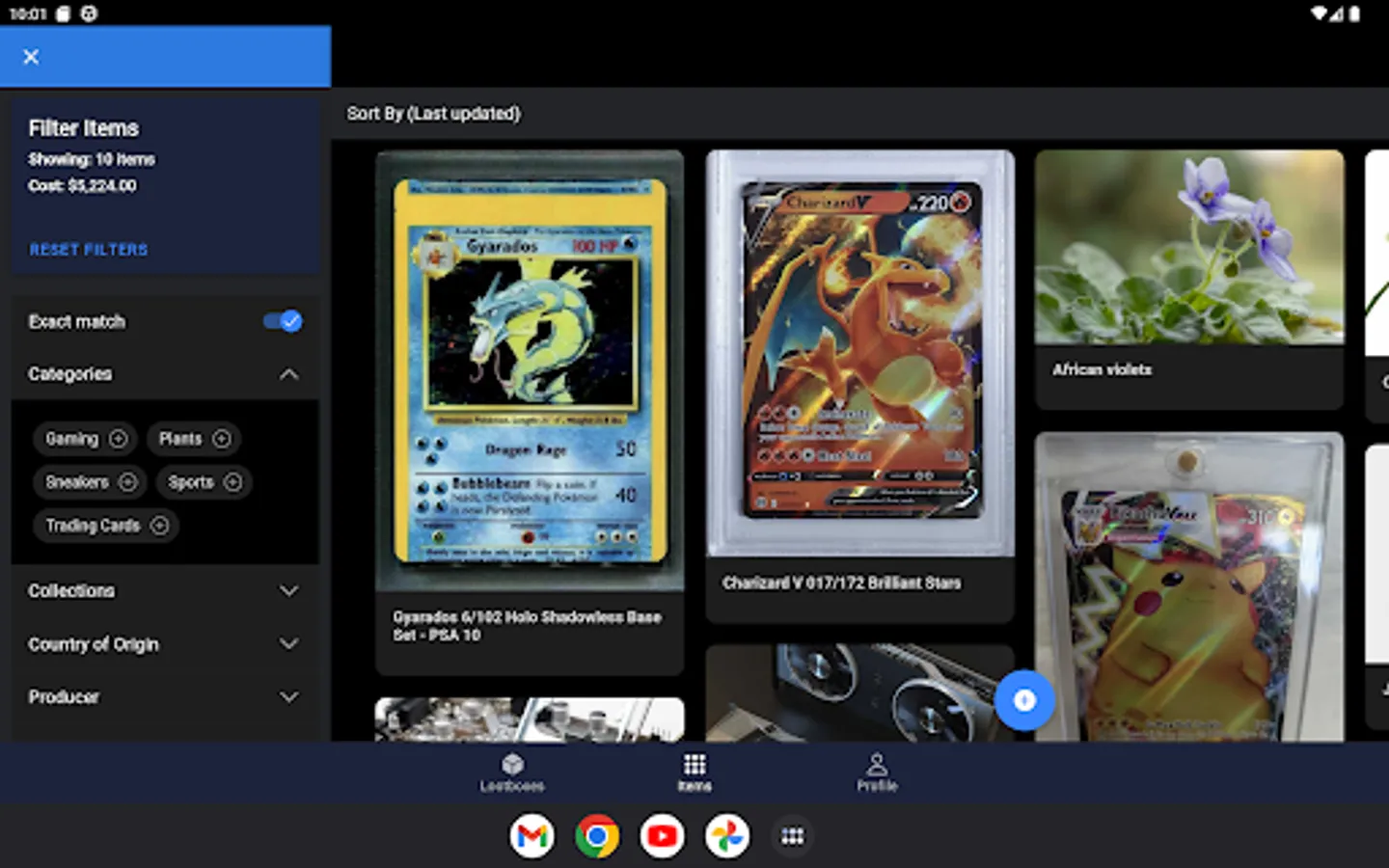Open the graphics card item thumbnail
1389x868 pixels.
859,692
